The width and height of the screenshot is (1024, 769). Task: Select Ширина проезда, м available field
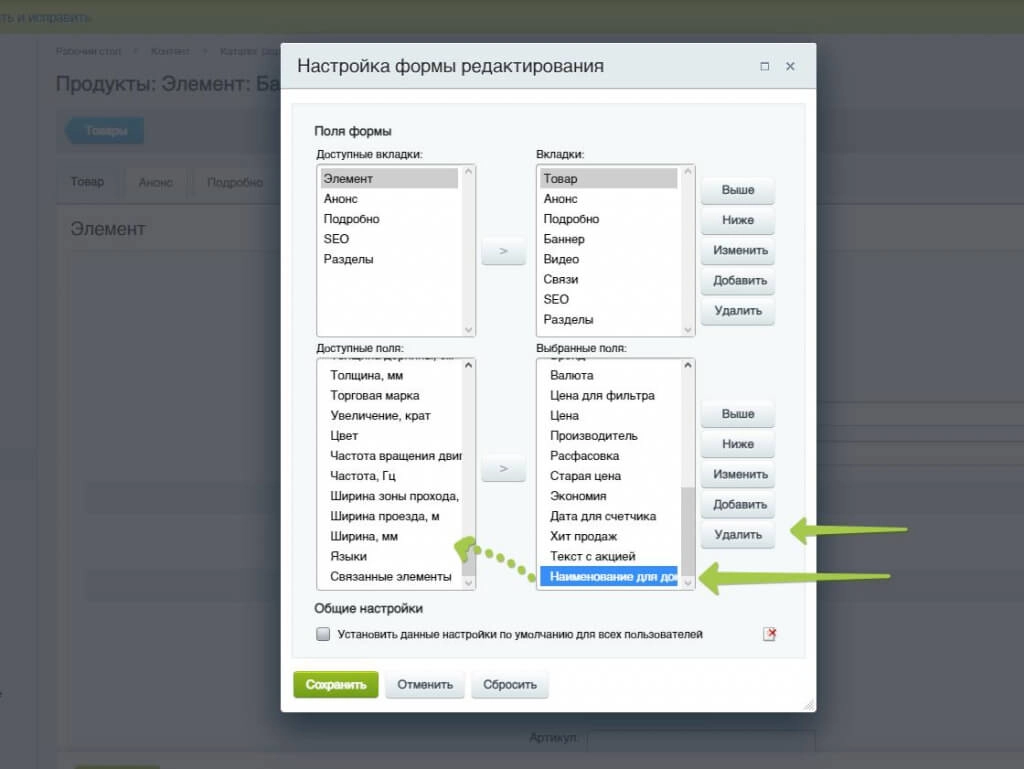click(x=391, y=516)
